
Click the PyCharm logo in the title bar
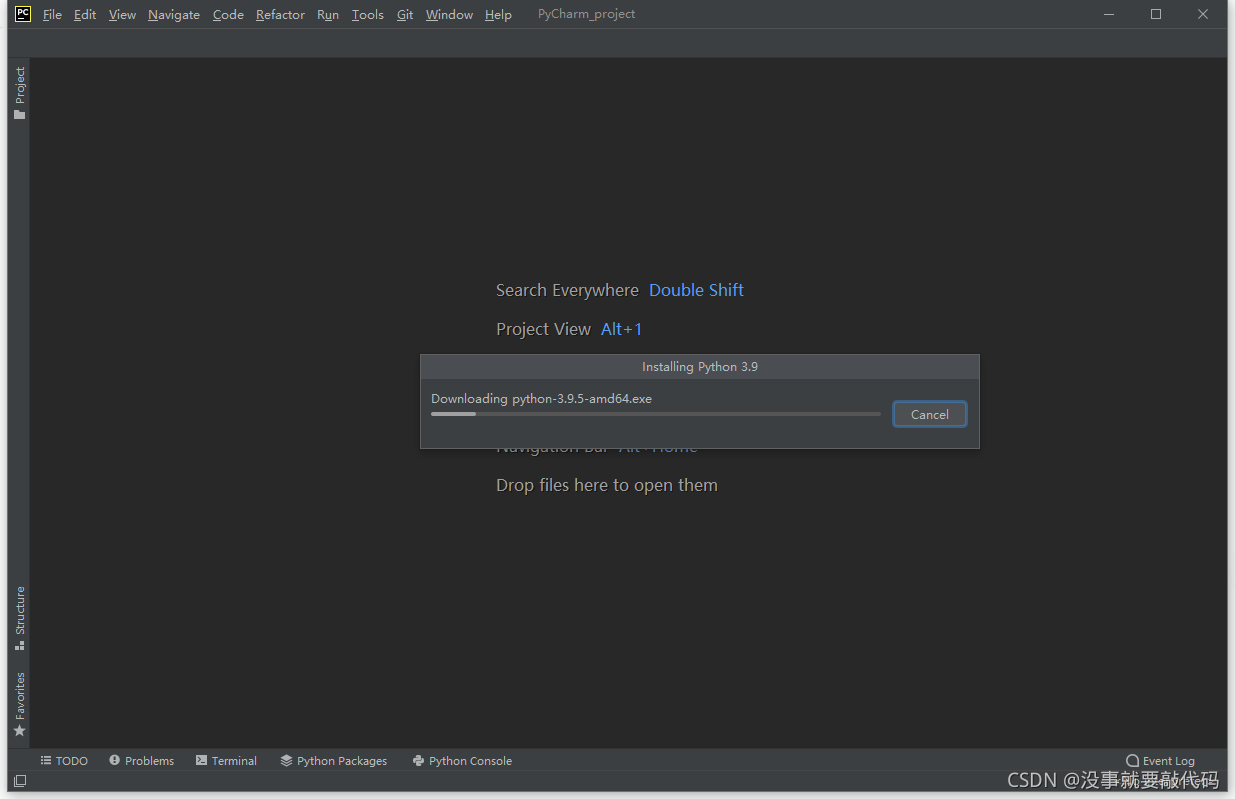(21, 14)
